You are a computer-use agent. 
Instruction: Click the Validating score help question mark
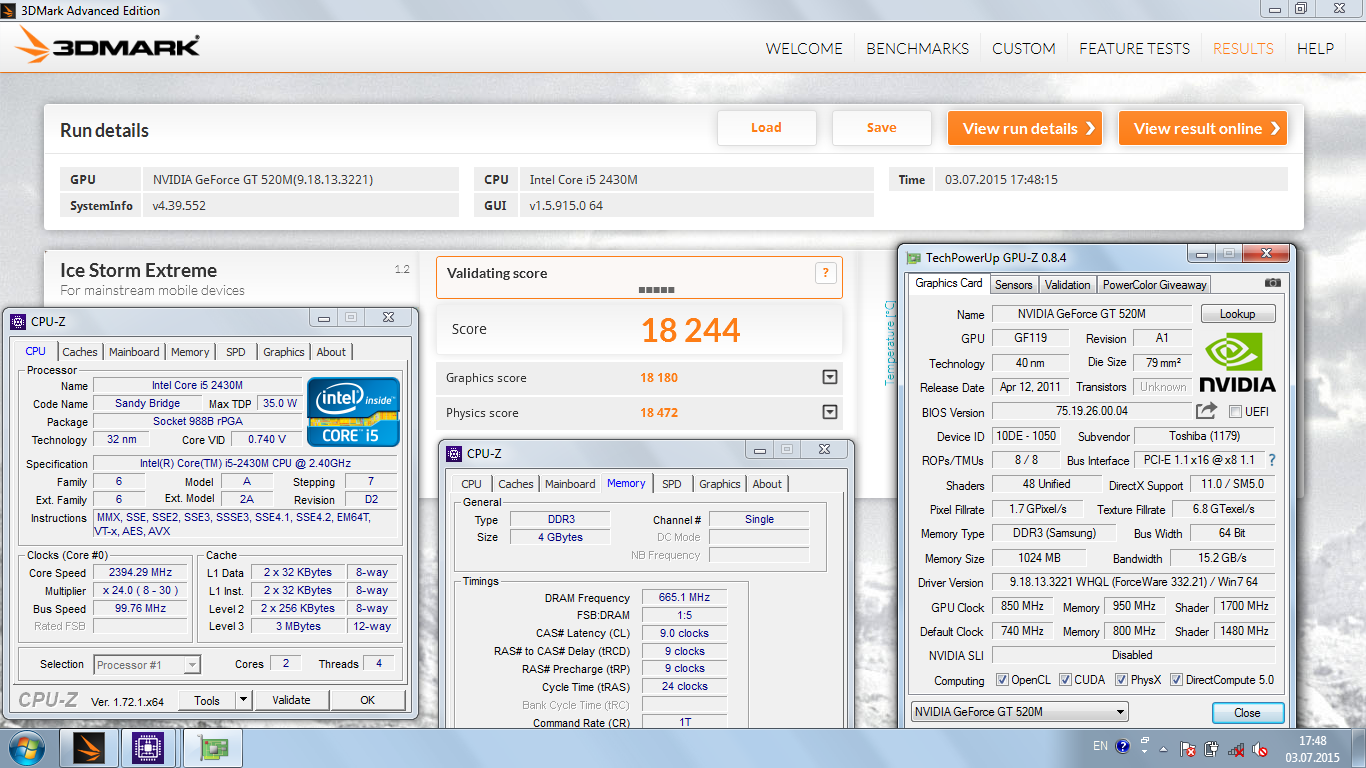(826, 273)
